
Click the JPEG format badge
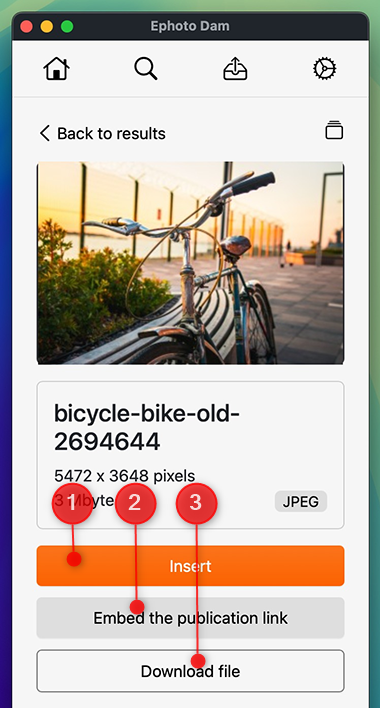pos(301,502)
